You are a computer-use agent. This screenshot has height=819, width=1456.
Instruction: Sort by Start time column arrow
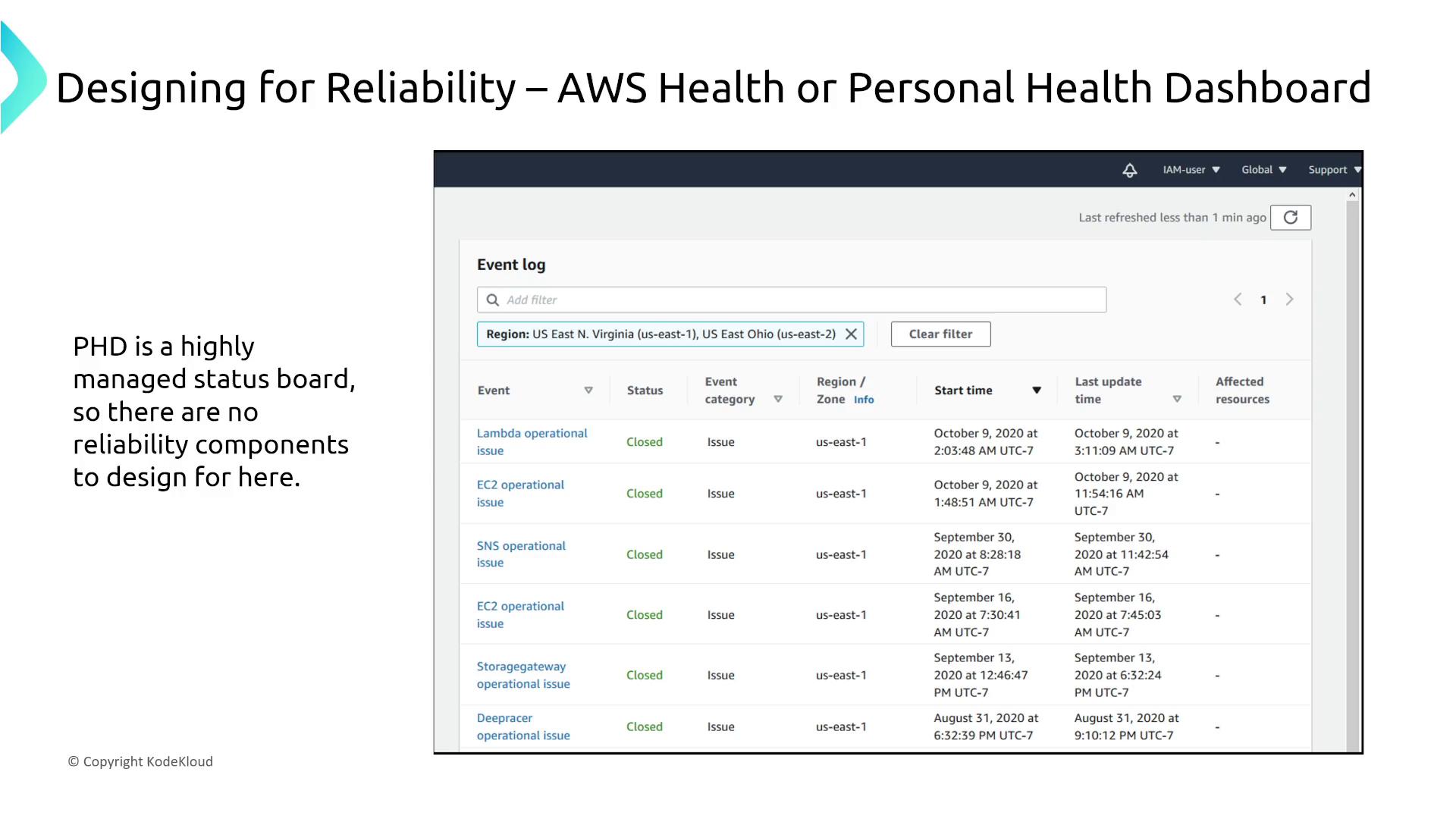(1036, 391)
